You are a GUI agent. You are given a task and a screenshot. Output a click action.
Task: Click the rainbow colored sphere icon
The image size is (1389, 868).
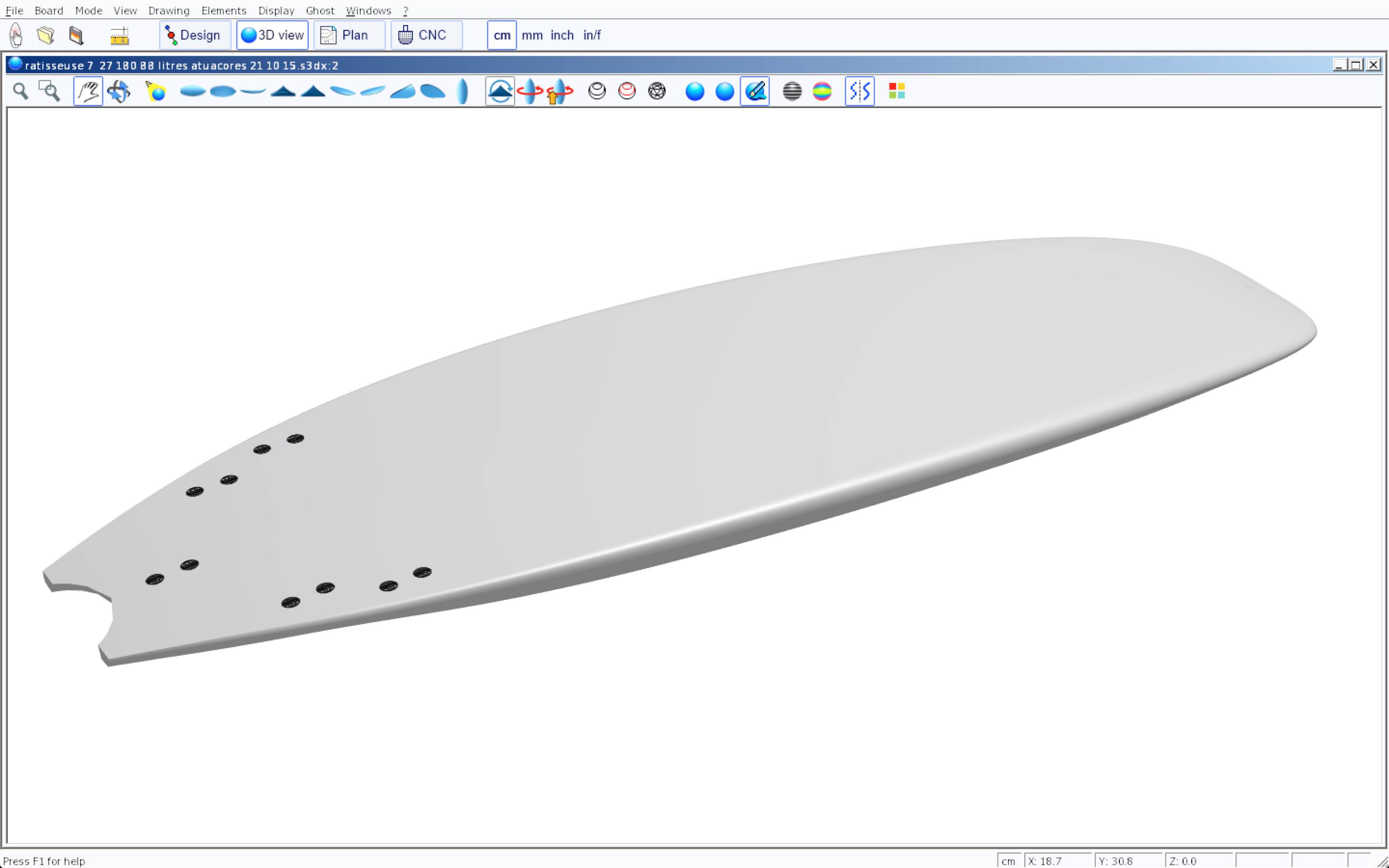coord(822,91)
